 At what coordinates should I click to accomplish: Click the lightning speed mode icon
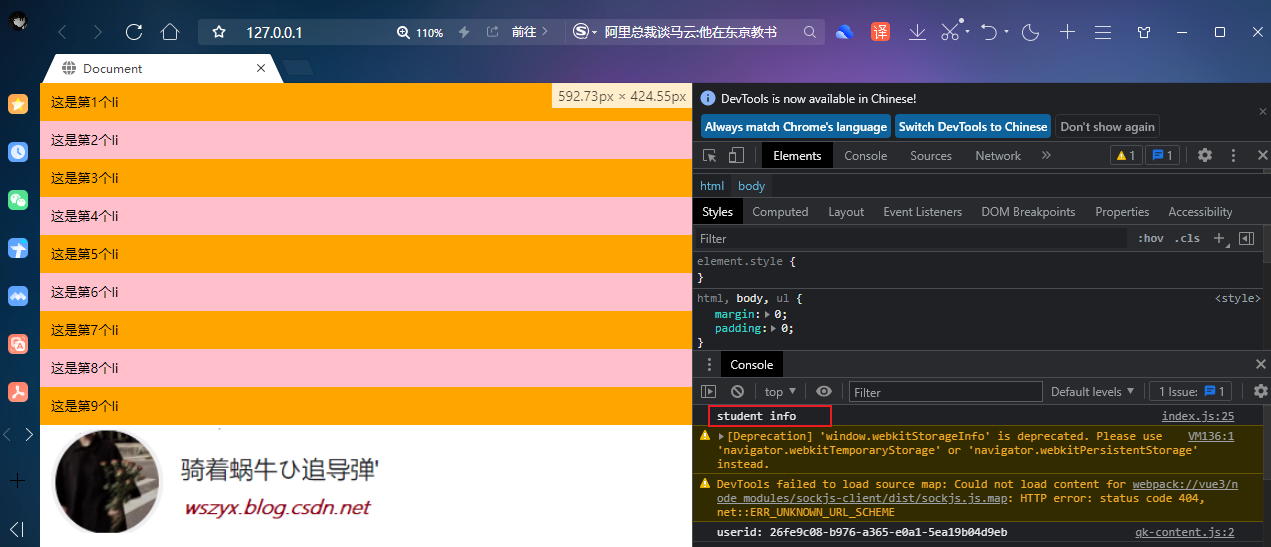click(x=464, y=32)
